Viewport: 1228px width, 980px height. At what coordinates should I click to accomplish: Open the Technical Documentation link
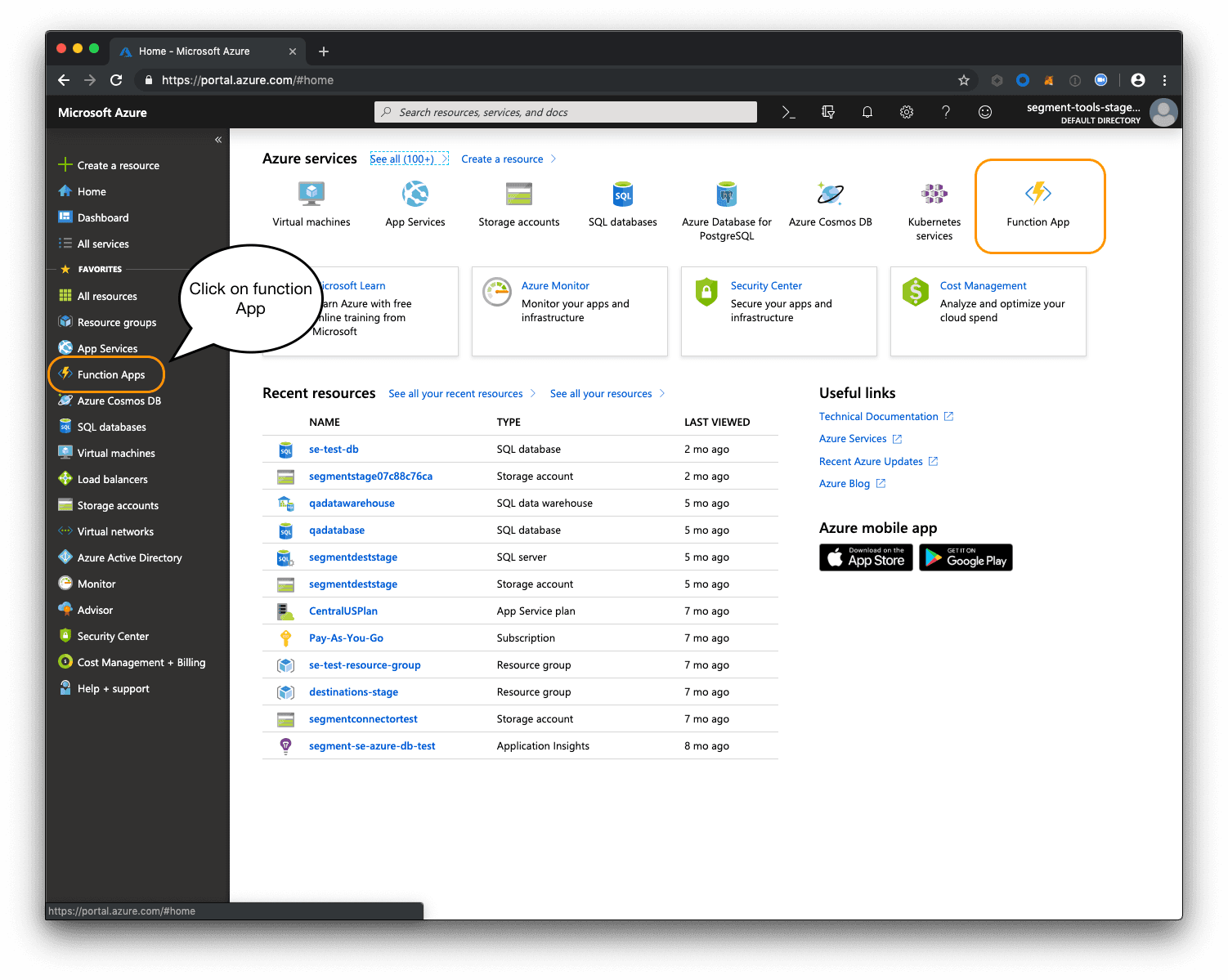click(x=879, y=416)
